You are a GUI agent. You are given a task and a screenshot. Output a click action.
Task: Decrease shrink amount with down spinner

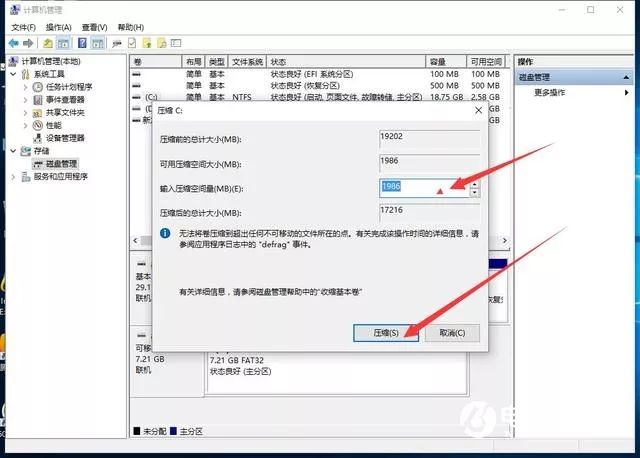coord(474,193)
